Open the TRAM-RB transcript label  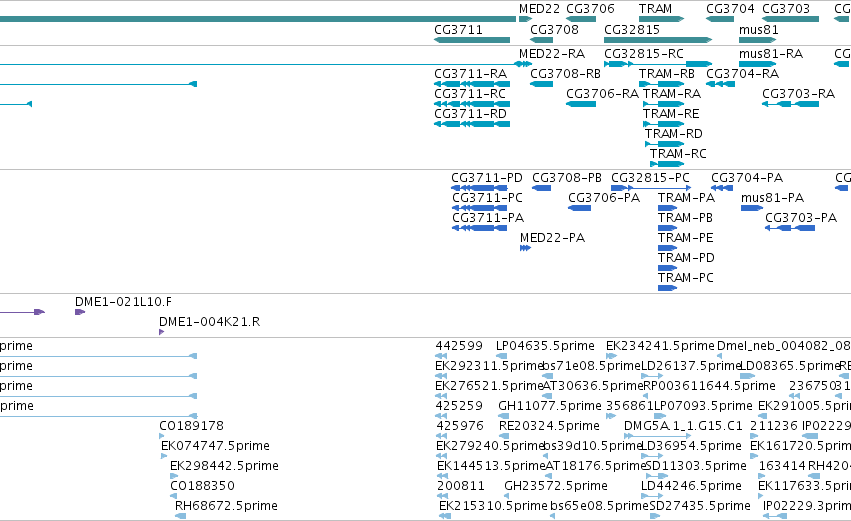(x=666, y=73)
